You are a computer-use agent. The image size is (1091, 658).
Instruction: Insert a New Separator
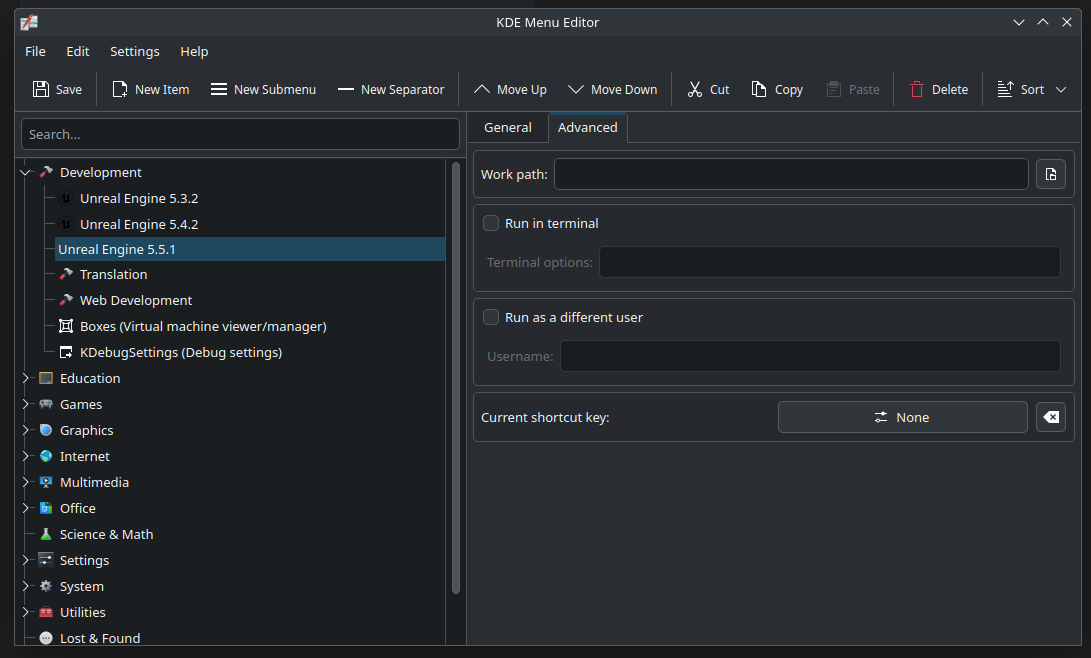(x=347, y=89)
